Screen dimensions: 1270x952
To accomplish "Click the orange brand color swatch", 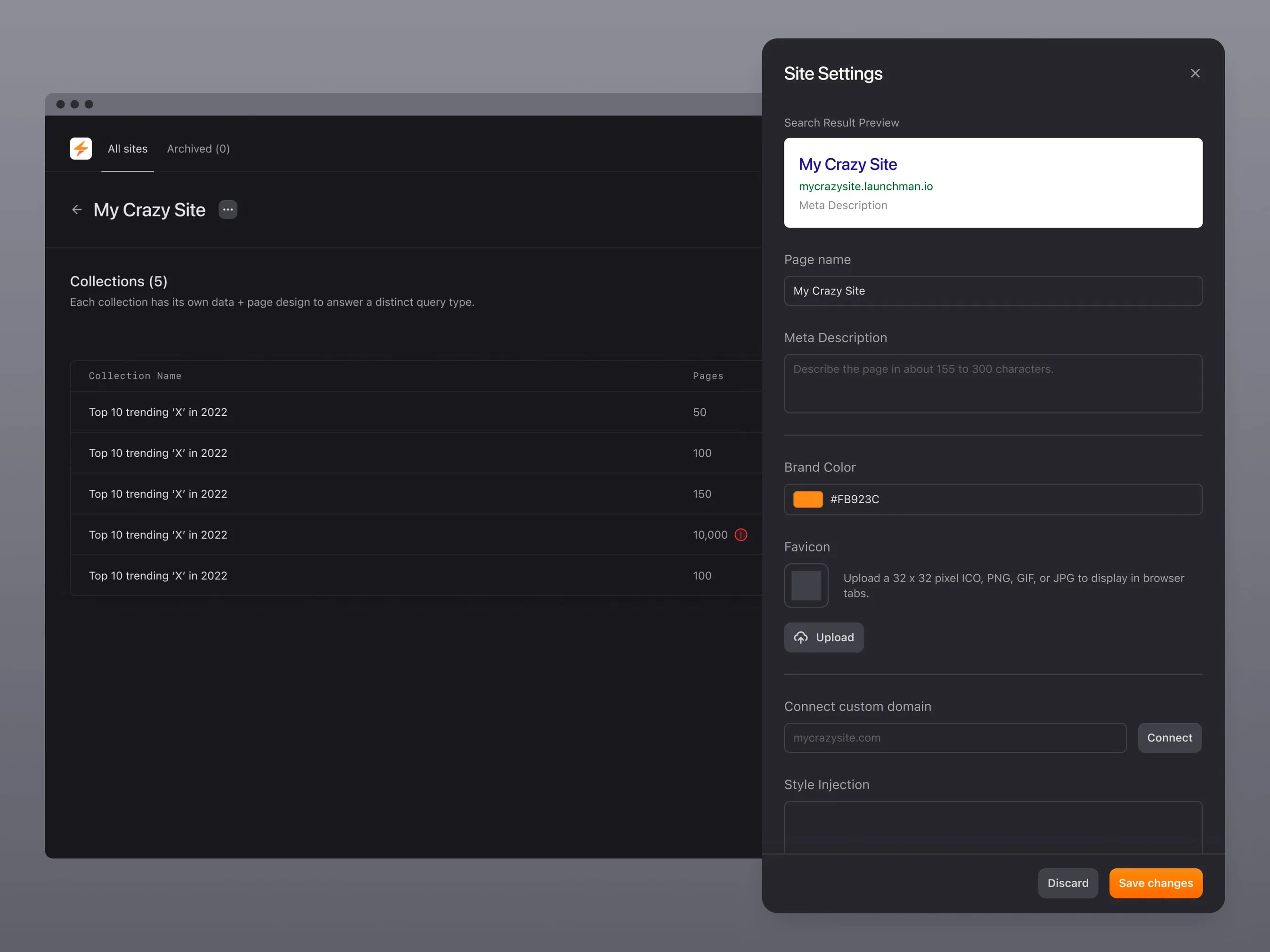I will click(x=808, y=499).
